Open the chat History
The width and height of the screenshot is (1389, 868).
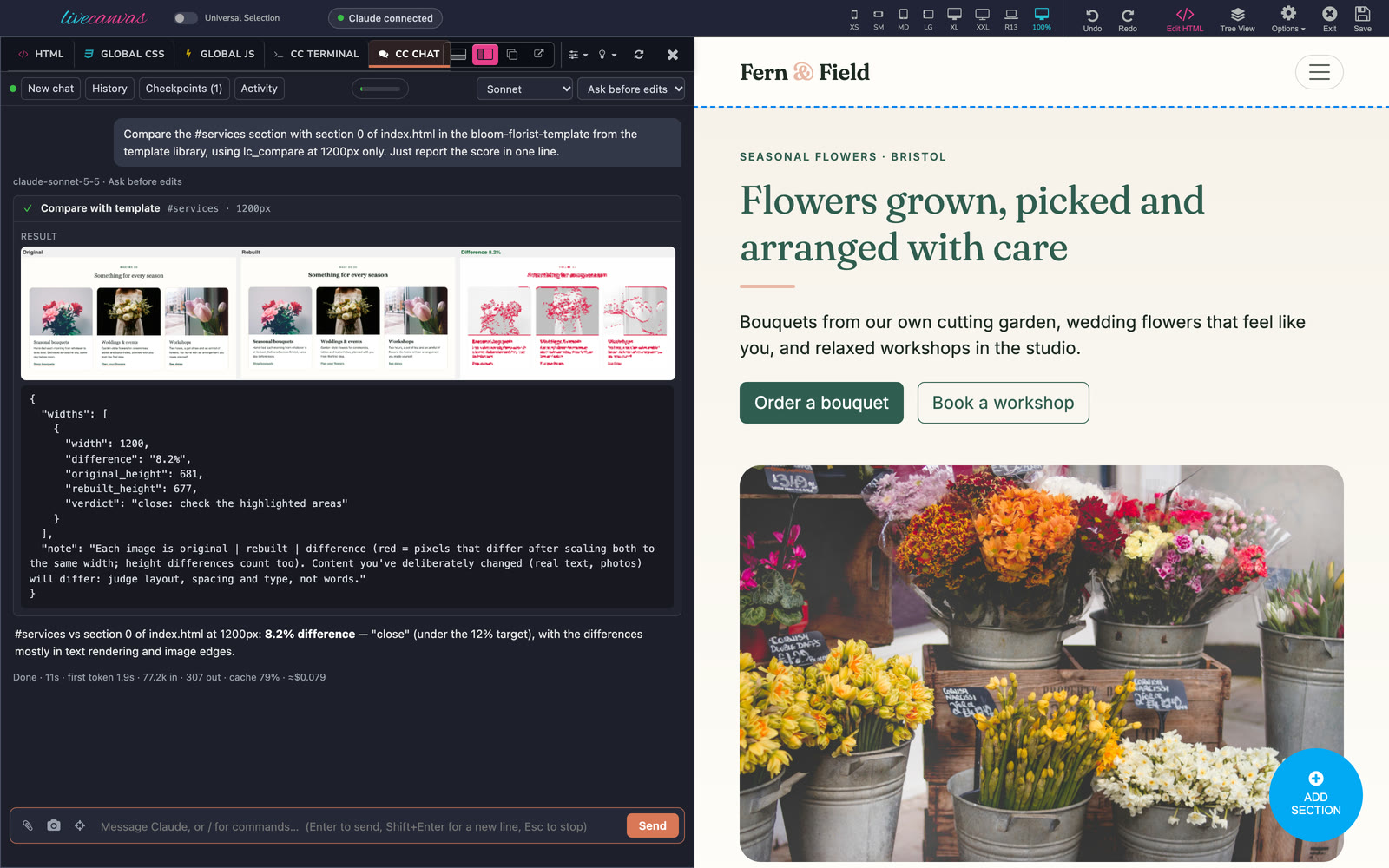click(109, 89)
